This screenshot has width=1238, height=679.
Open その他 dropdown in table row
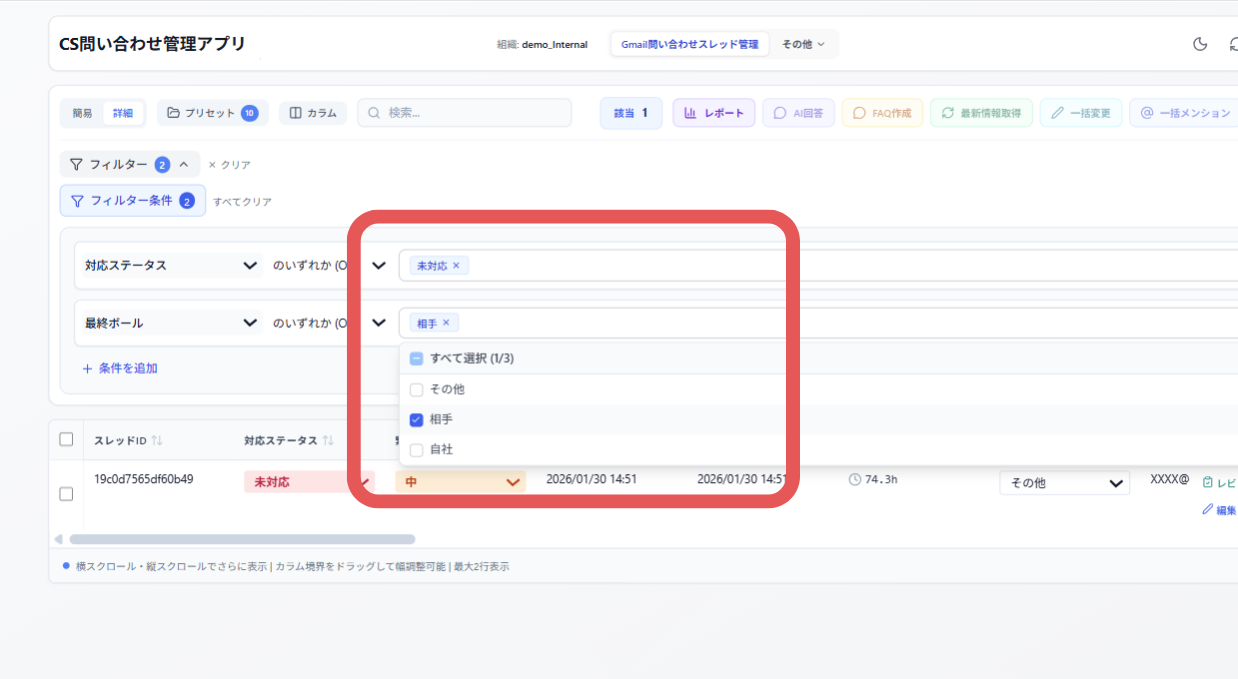[x=1065, y=483]
